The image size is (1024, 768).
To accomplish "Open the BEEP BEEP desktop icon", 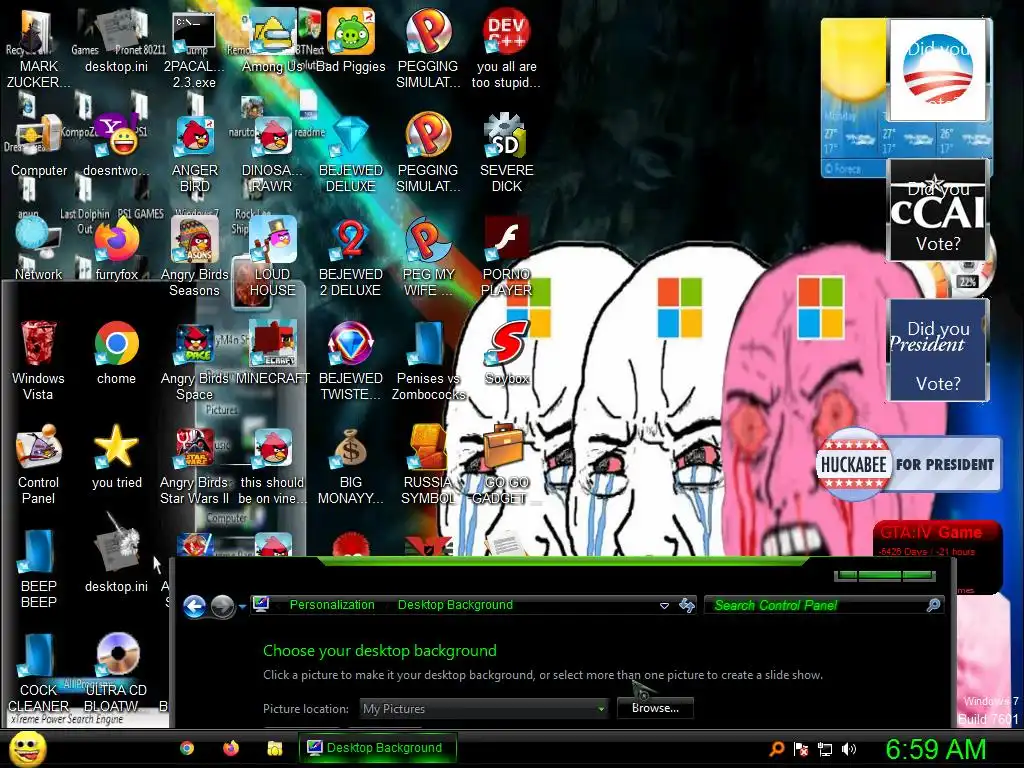I will [39, 568].
